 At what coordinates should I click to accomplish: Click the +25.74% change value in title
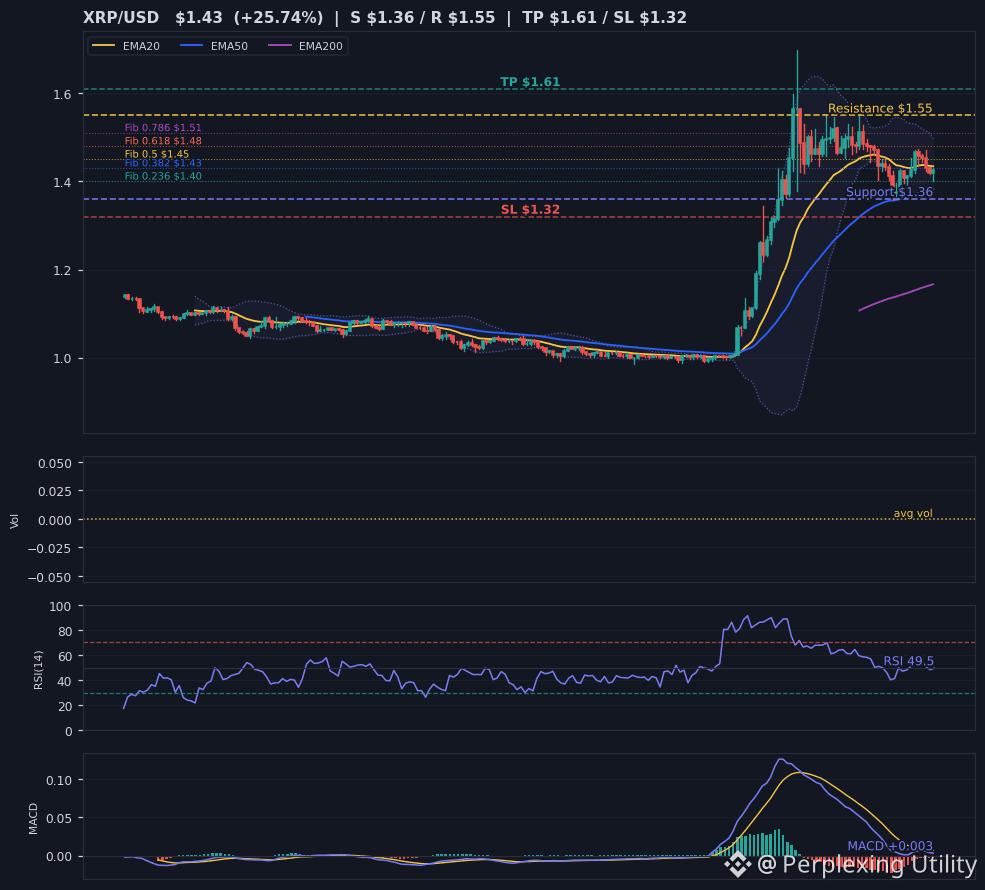(x=278, y=18)
